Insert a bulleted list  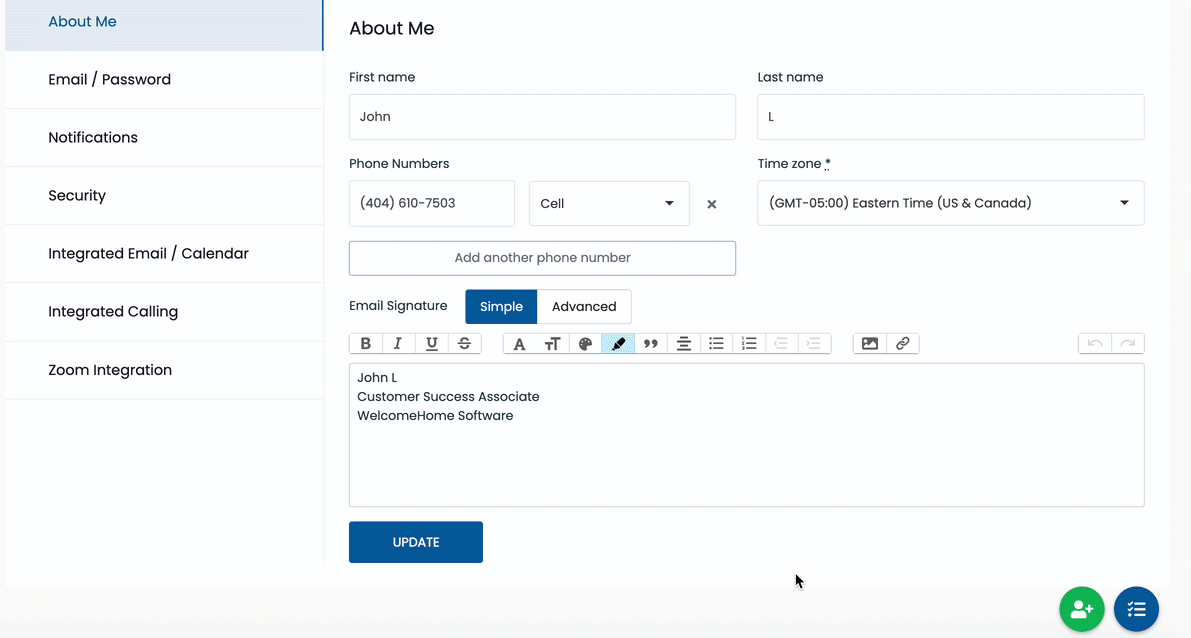tap(716, 343)
